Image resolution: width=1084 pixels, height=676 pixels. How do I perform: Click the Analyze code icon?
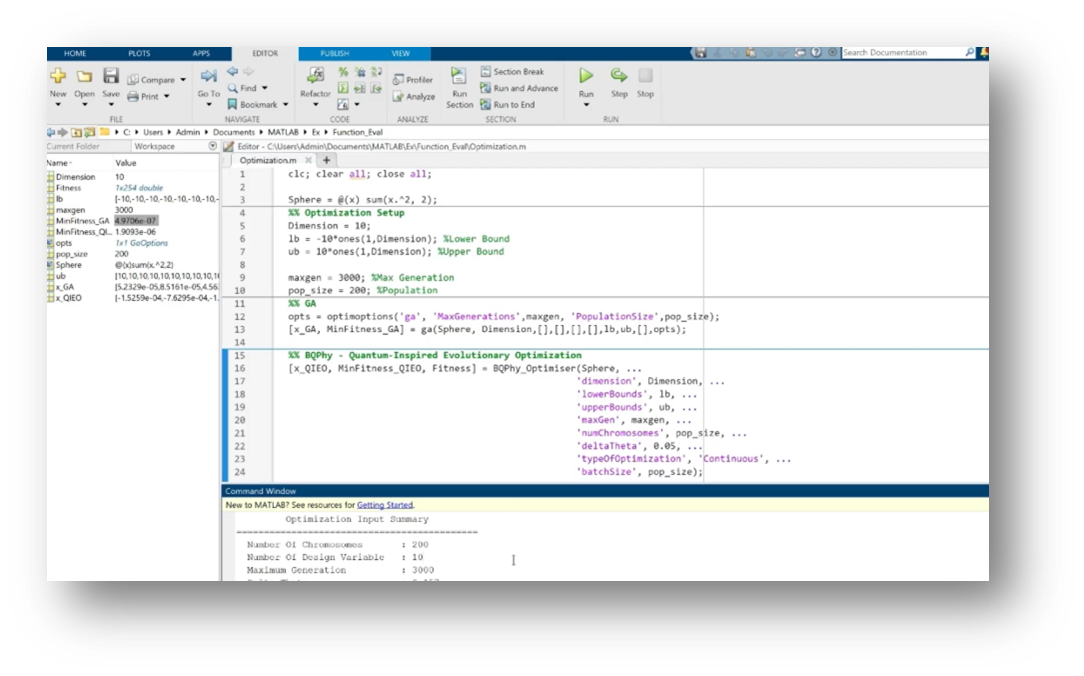point(413,97)
